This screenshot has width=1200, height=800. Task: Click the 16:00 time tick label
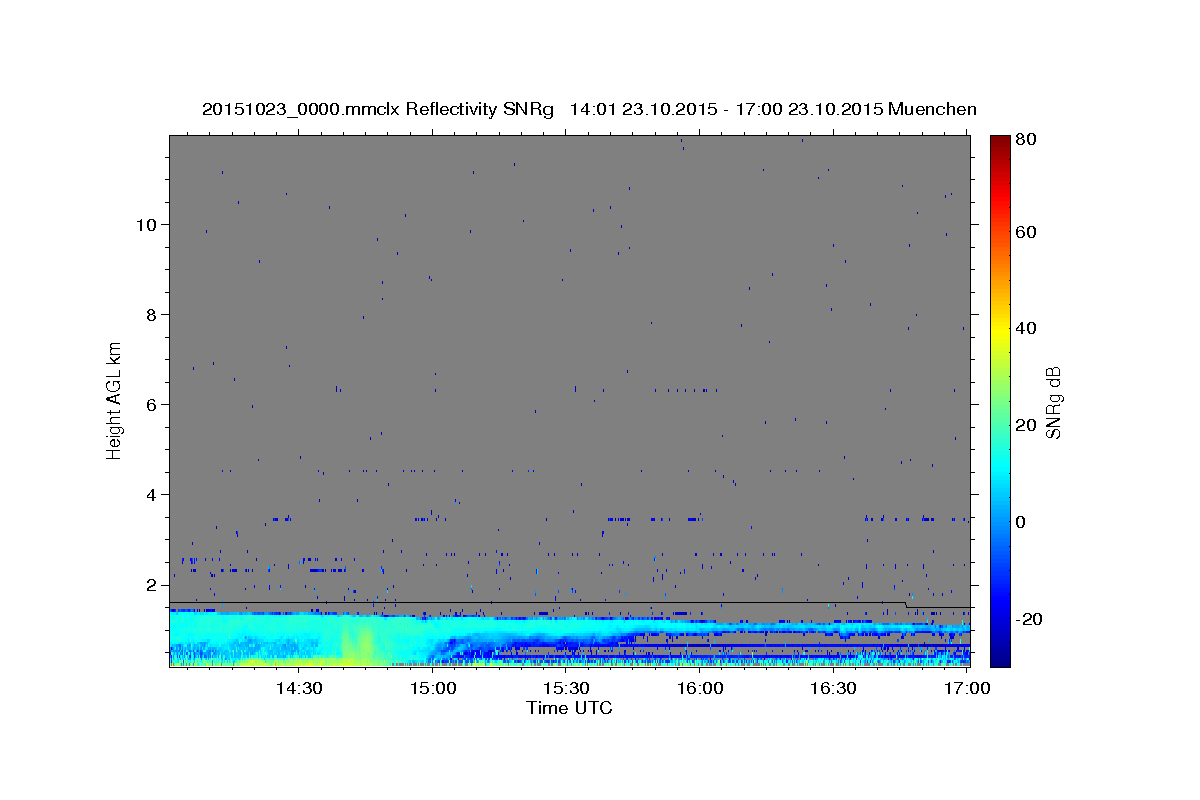pyautogui.click(x=700, y=688)
